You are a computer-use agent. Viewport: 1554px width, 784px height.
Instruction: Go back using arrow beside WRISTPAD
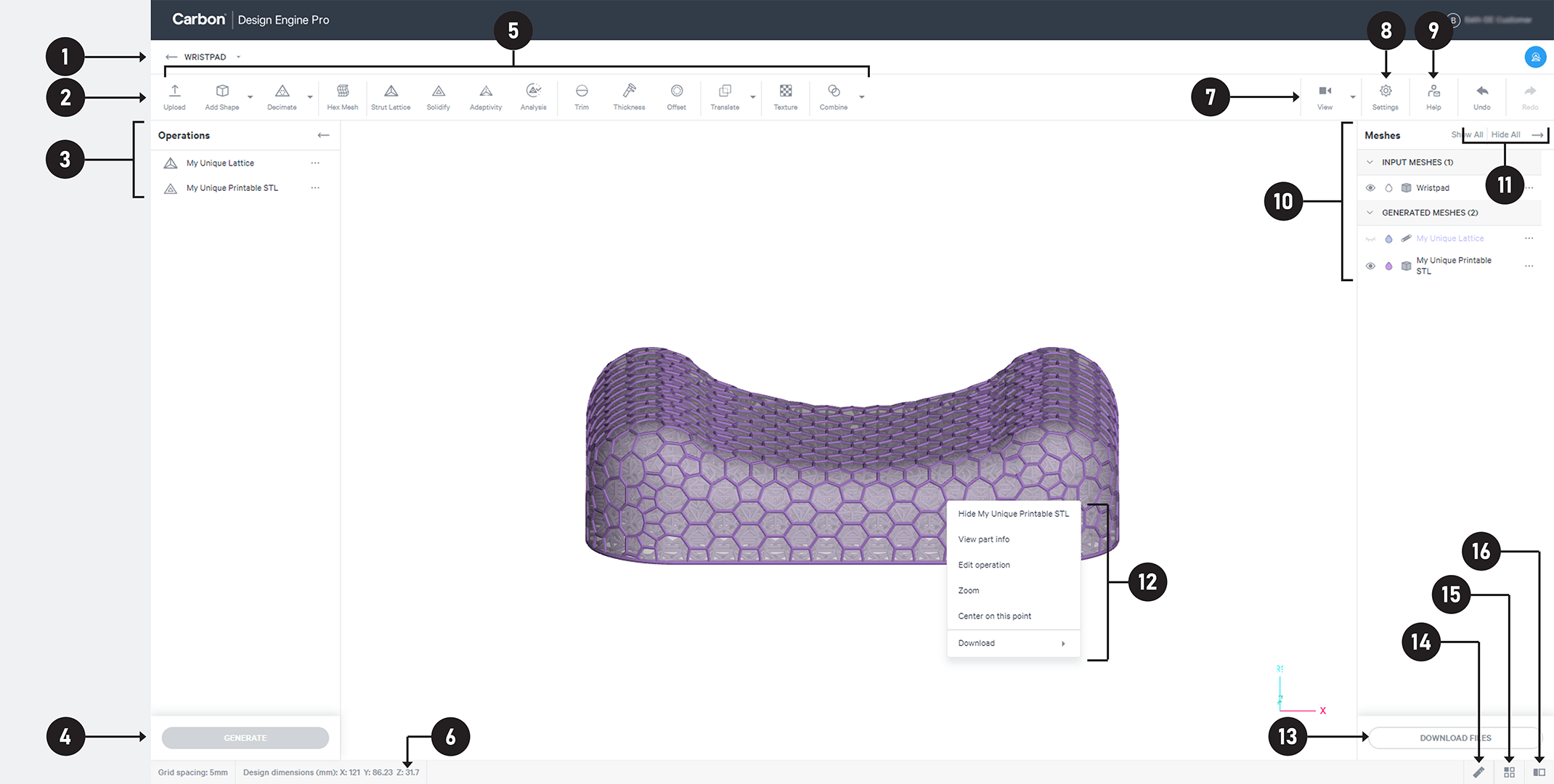[x=171, y=57]
